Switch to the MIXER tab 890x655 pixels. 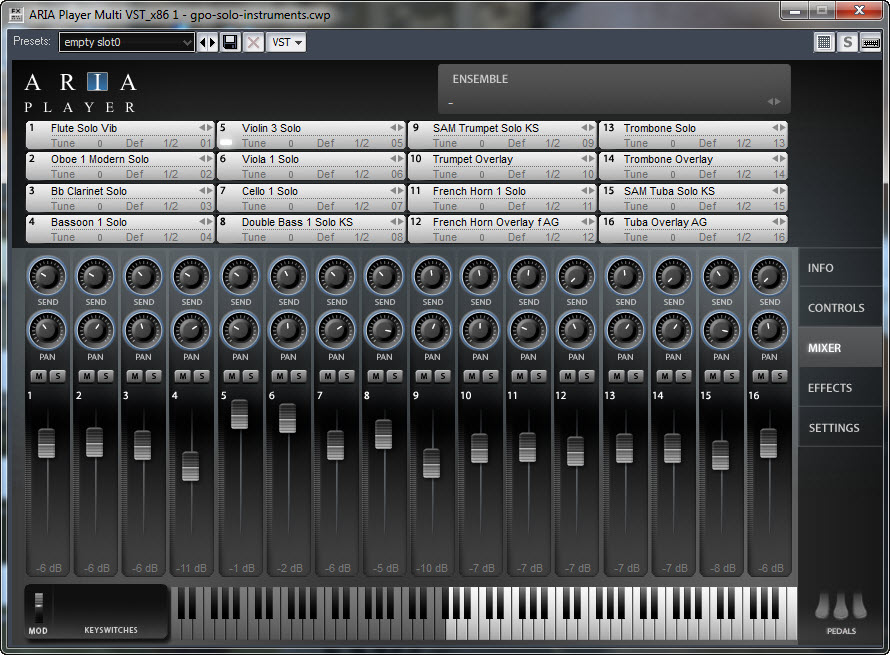click(x=840, y=348)
